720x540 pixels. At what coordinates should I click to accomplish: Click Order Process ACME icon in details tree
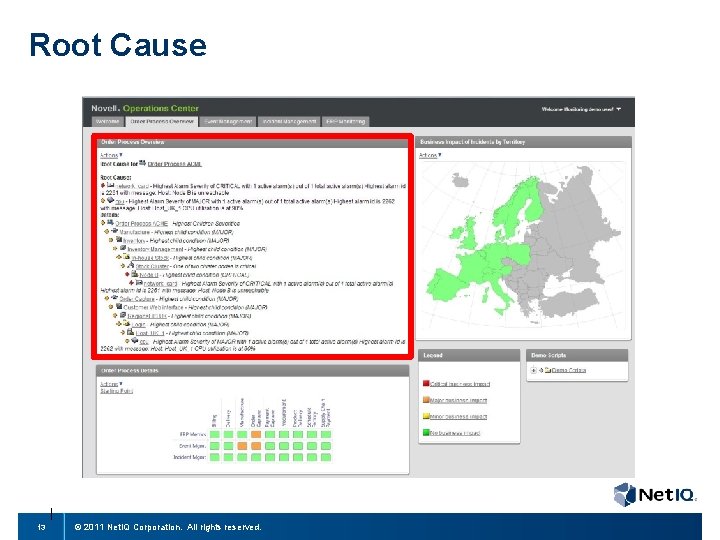coord(110,223)
